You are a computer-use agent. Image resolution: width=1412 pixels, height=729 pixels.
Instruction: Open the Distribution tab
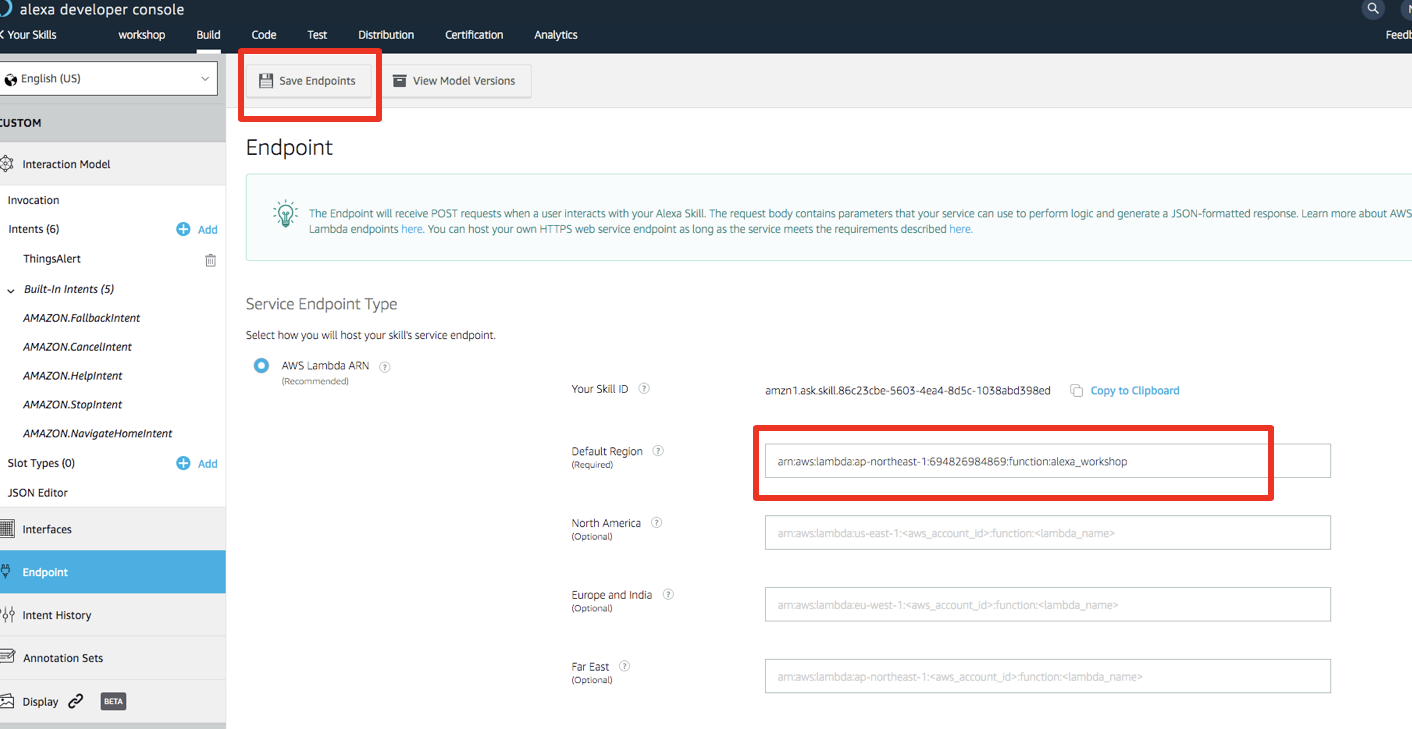[x=386, y=35]
